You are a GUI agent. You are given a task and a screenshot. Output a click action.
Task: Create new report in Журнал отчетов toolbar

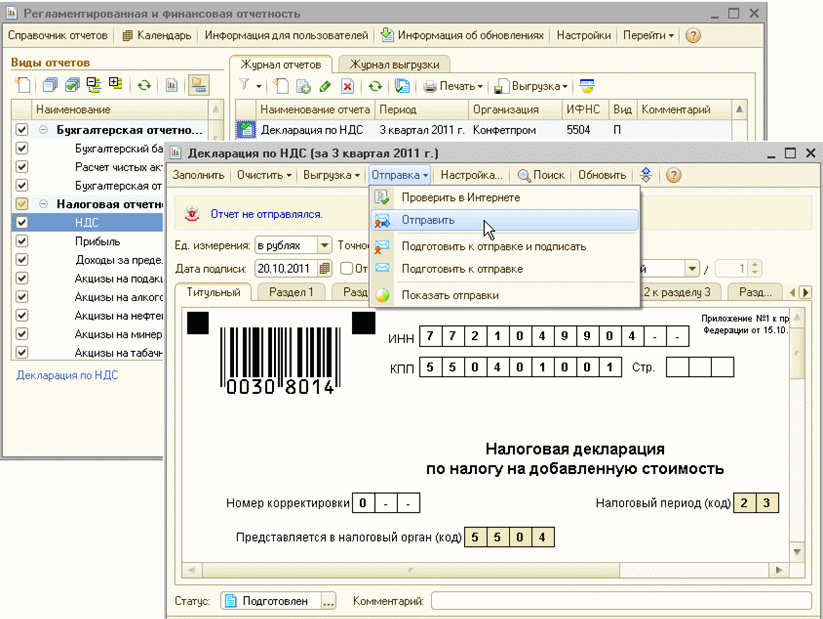pos(282,86)
